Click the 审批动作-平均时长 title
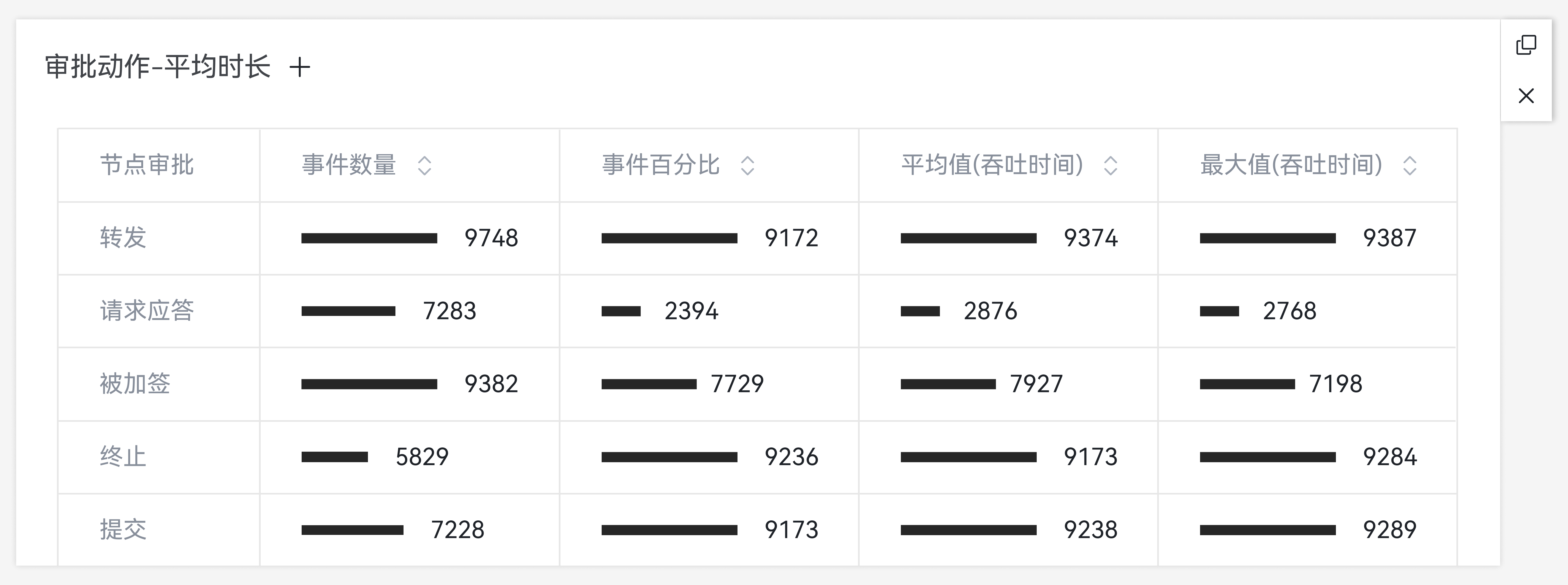Viewport: 1568px width, 585px height. (158, 67)
